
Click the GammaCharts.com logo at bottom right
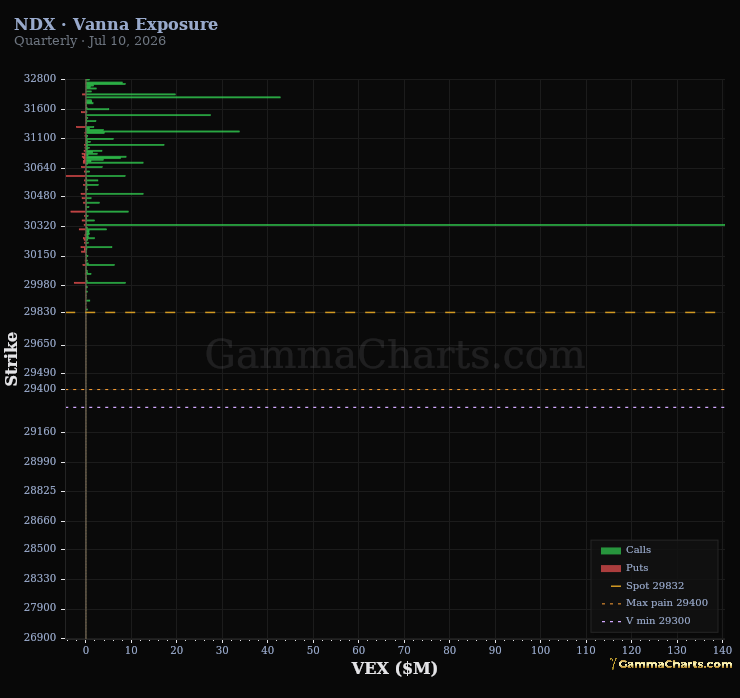click(671, 664)
